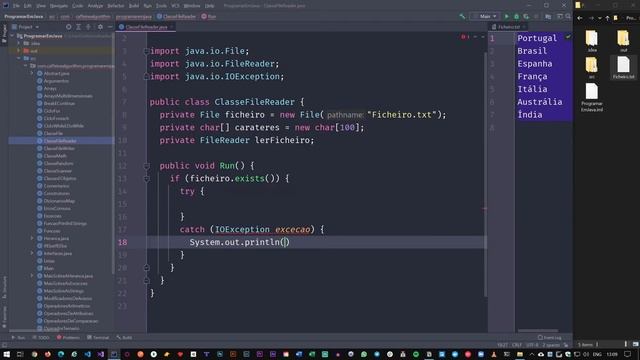Click the Windows Start button
Screen dimensions: 640x360
[x=7, y=354]
